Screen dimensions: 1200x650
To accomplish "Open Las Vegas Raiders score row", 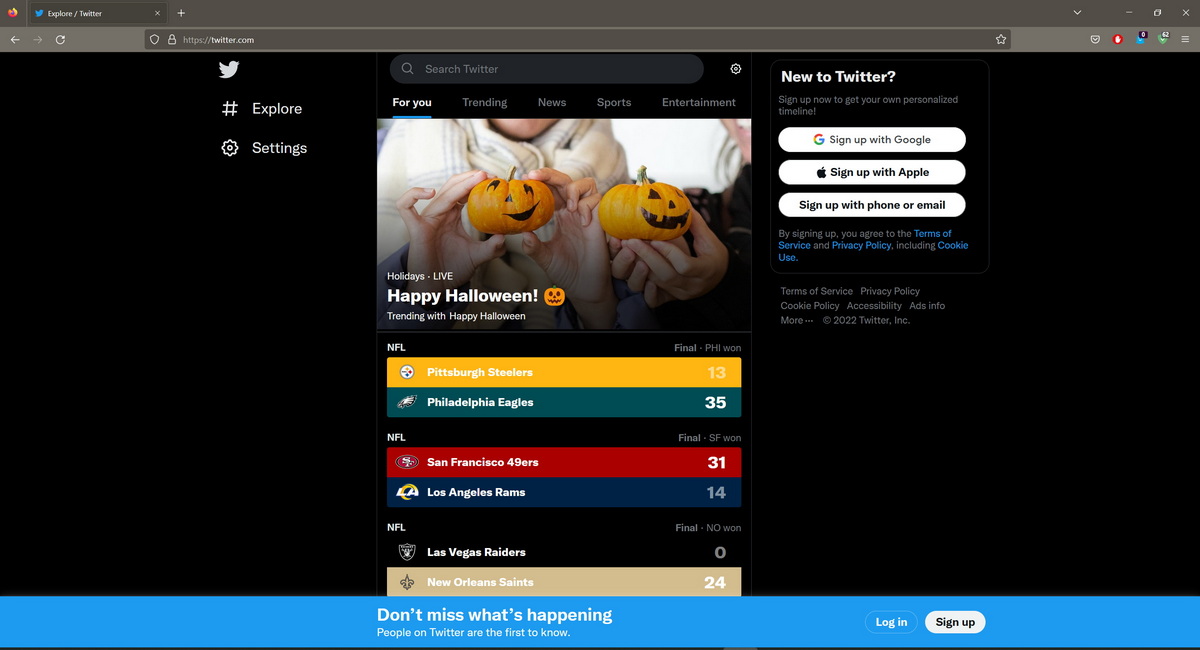I will pyautogui.click(x=564, y=552).
